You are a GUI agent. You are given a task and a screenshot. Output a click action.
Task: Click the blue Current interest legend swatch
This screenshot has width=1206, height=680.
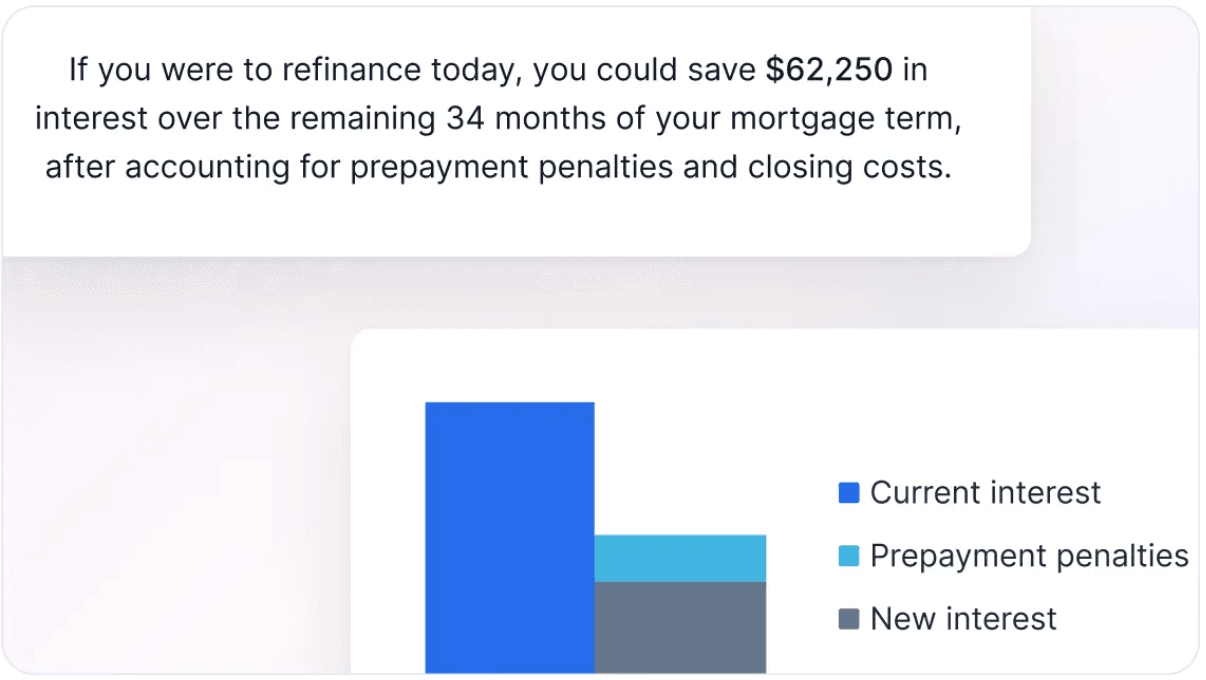click(849, 493)
